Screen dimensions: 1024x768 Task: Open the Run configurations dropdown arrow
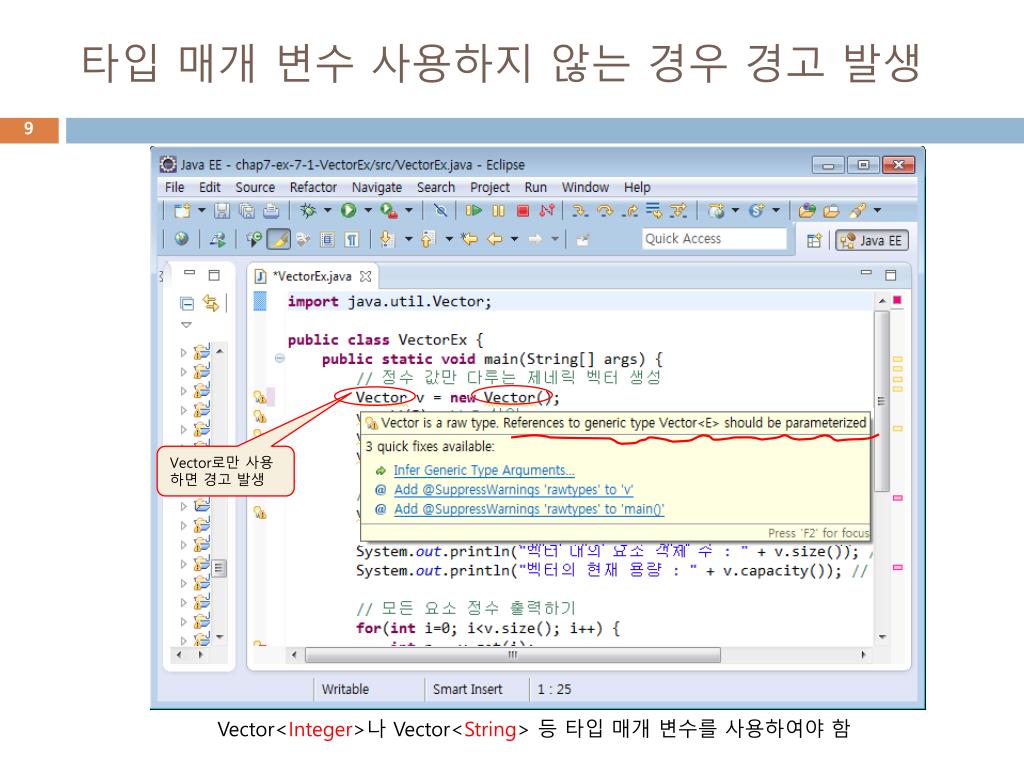(x=368, y=210)
